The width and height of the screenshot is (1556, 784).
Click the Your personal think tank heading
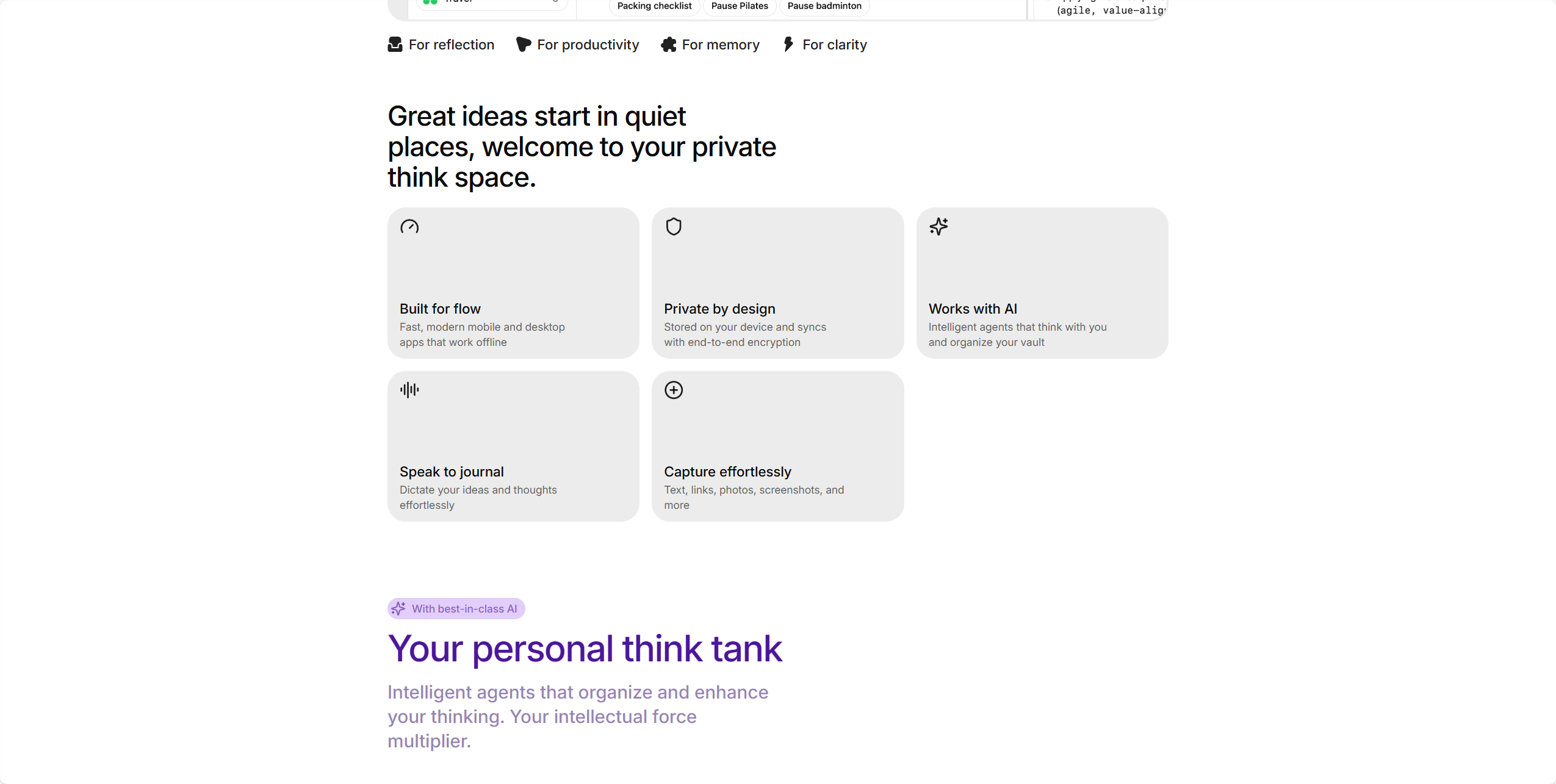pos(585,648)
